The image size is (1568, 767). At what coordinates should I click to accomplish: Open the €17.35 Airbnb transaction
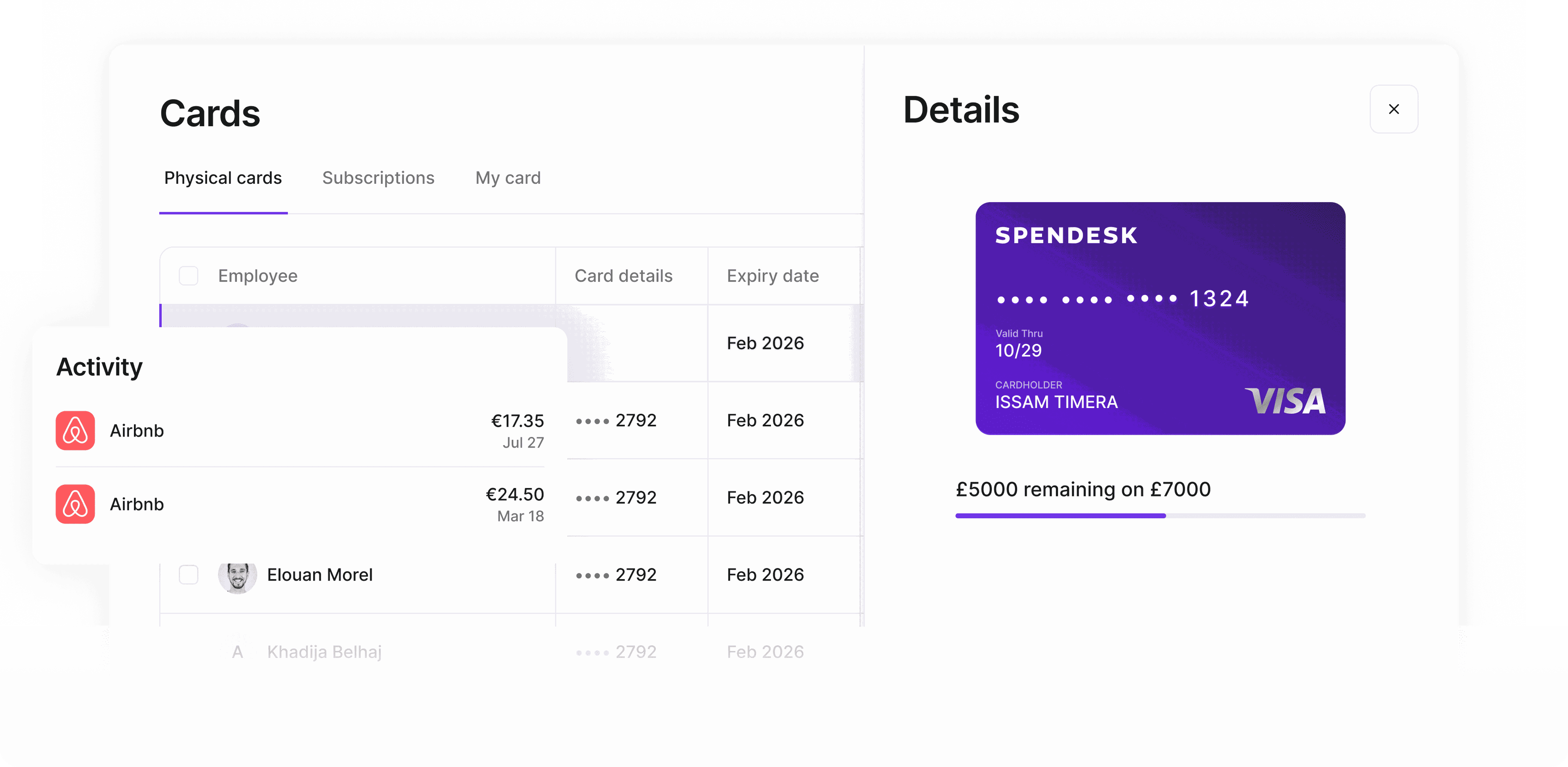[299, 430]
